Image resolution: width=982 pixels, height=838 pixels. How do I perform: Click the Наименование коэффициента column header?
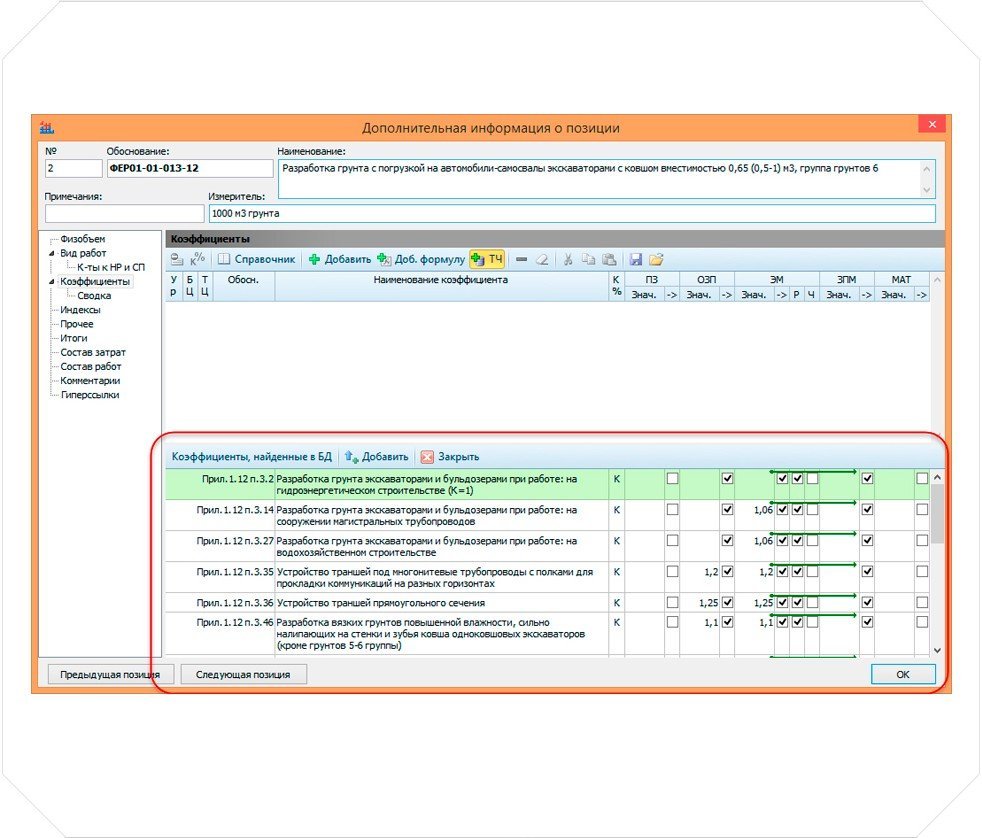point(441,286)
